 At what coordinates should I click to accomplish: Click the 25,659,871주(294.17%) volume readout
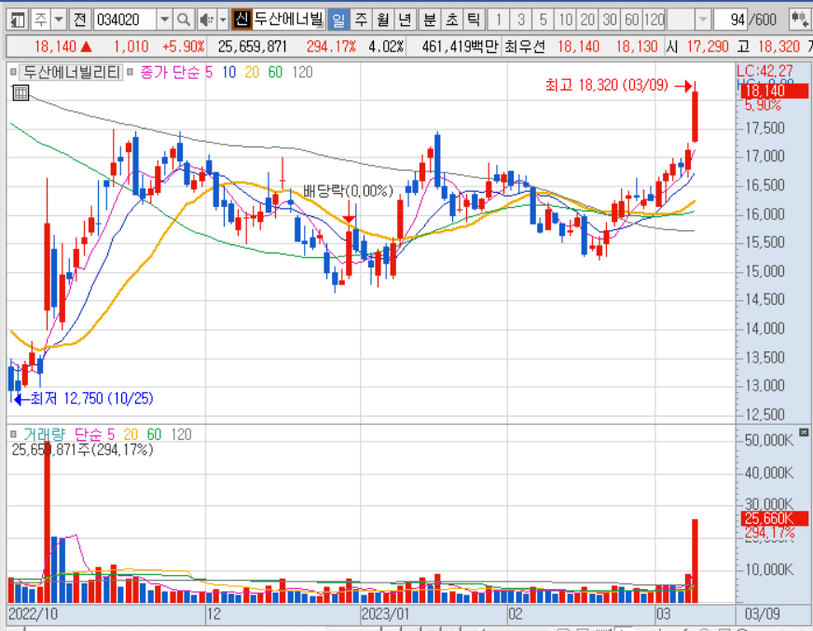tap(83, 450)
